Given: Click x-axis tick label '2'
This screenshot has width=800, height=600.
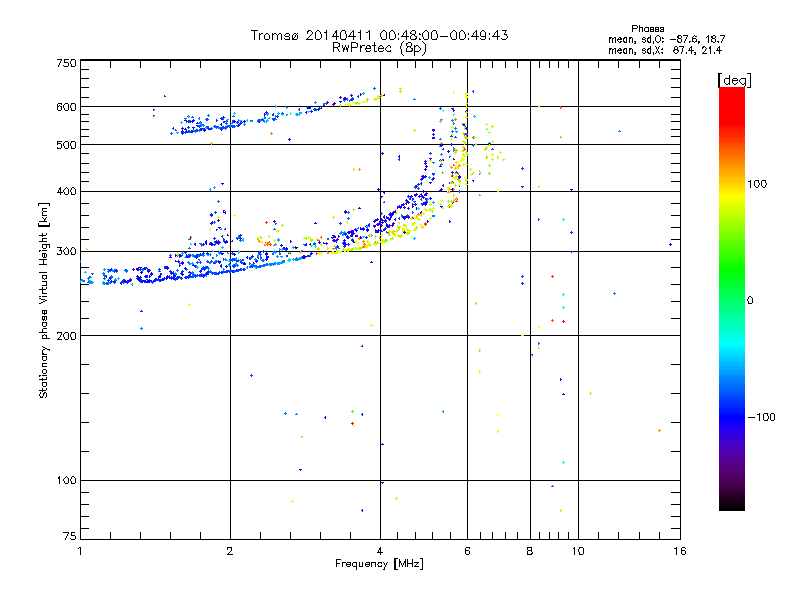Looking at the screenshot, I should click(x=230, y=551).
